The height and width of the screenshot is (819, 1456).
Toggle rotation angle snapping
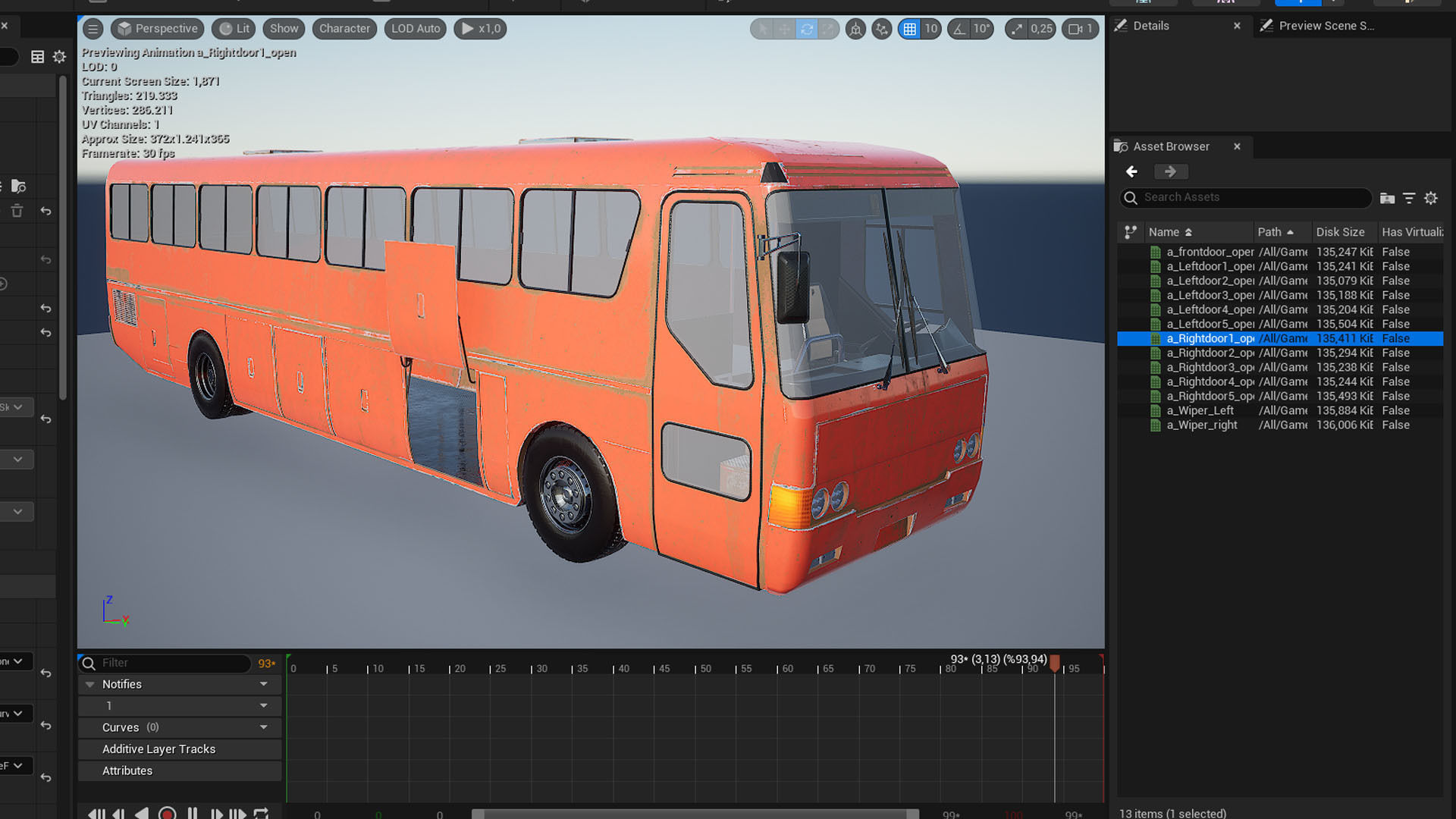(x=960, y=29)
